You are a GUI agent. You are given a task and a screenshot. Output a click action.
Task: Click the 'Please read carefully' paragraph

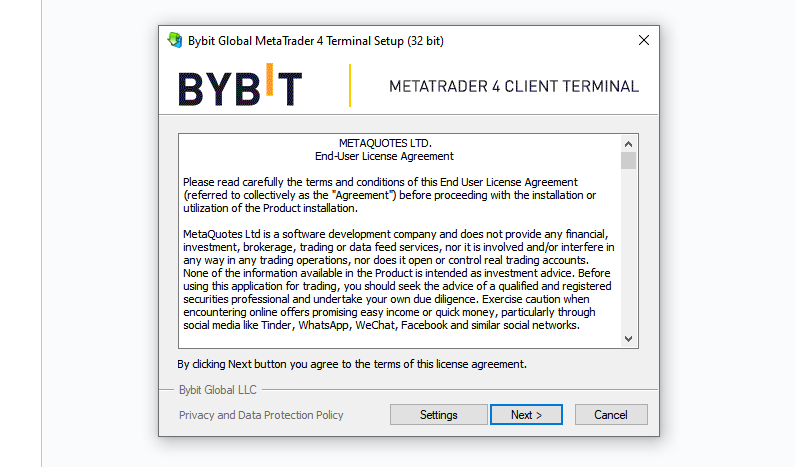pyautogui.click(x=389, y=194)
